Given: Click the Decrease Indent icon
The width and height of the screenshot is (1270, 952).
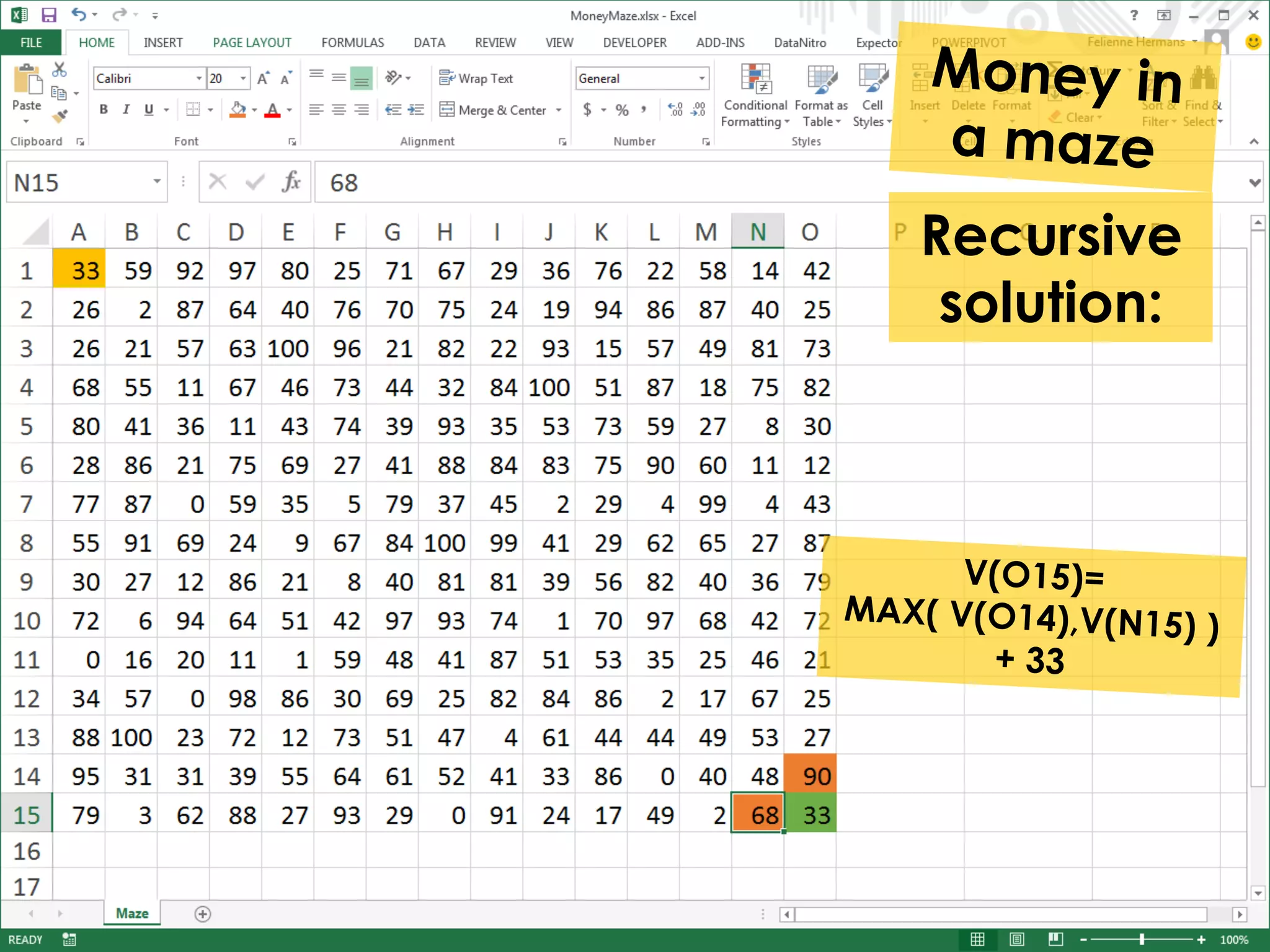Looking at the screenshot, I should 393,110.
